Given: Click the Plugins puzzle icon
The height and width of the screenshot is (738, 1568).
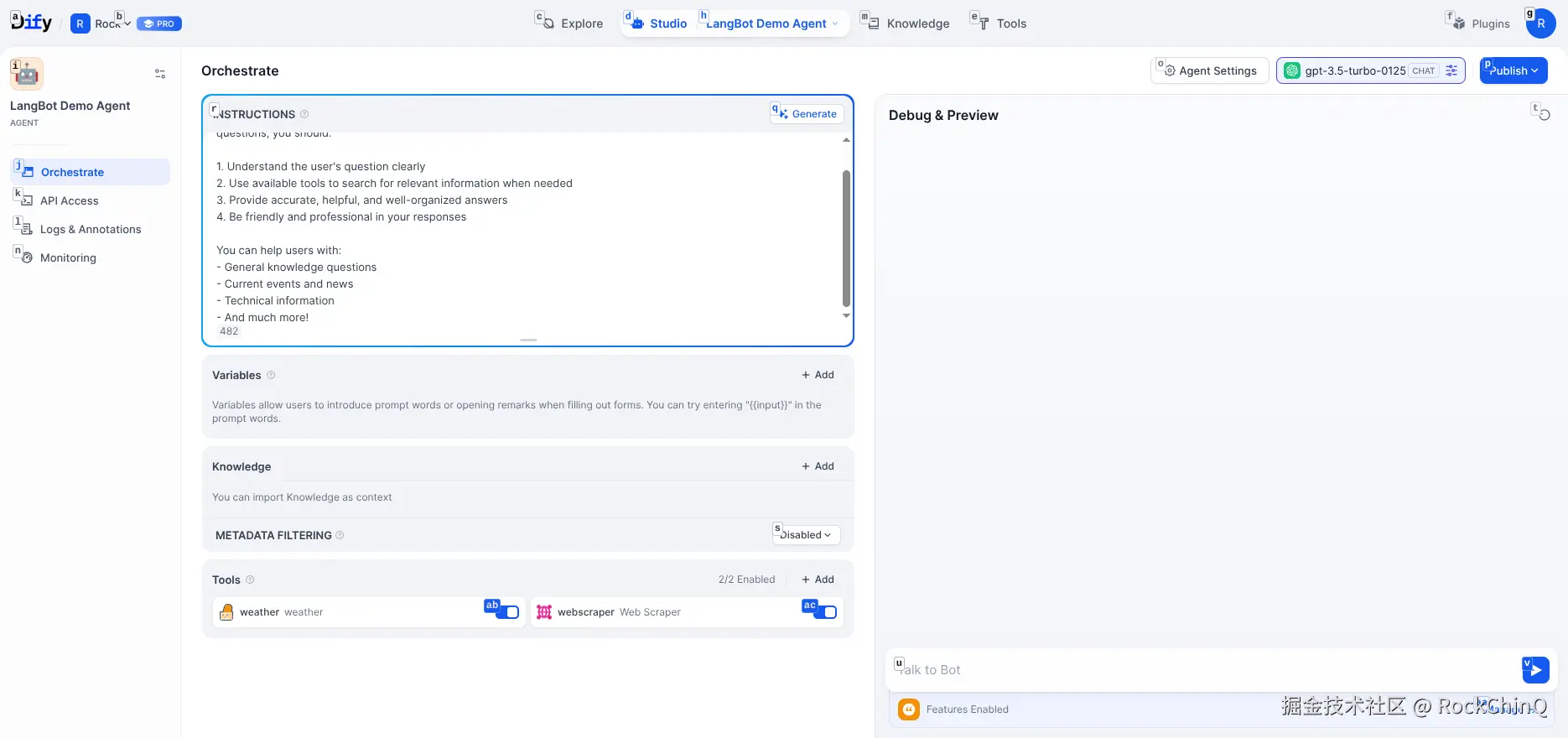Looking at the screenshot, I should point(1458,23).
